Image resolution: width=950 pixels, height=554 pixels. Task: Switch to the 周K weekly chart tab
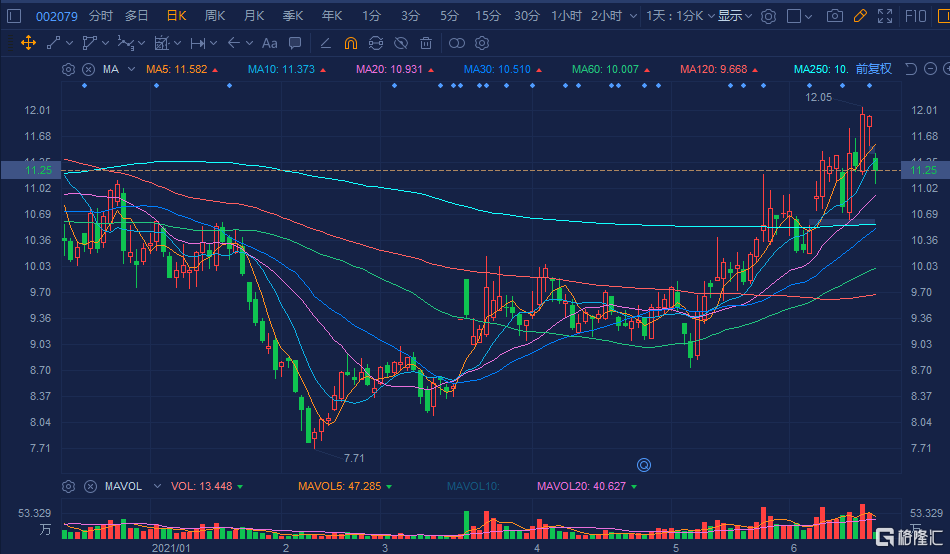tap(214, 16)
